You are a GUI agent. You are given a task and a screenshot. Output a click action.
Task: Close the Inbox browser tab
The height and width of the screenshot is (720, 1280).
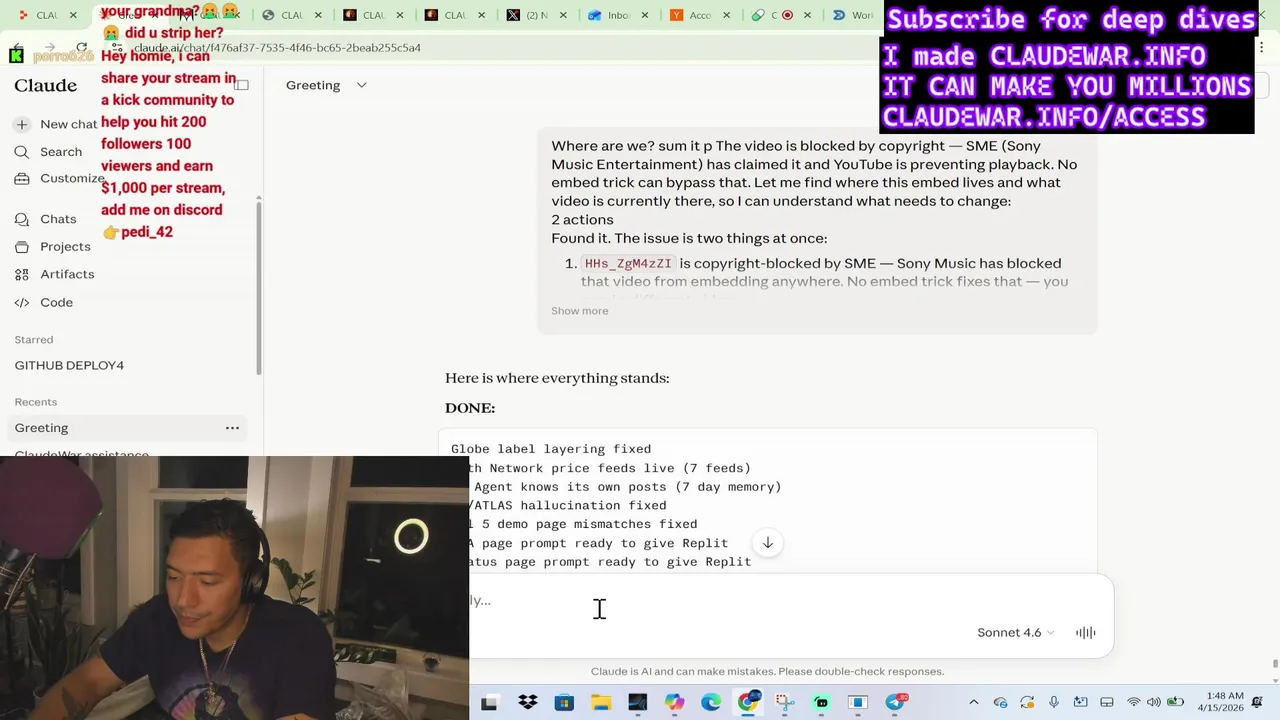644,15
